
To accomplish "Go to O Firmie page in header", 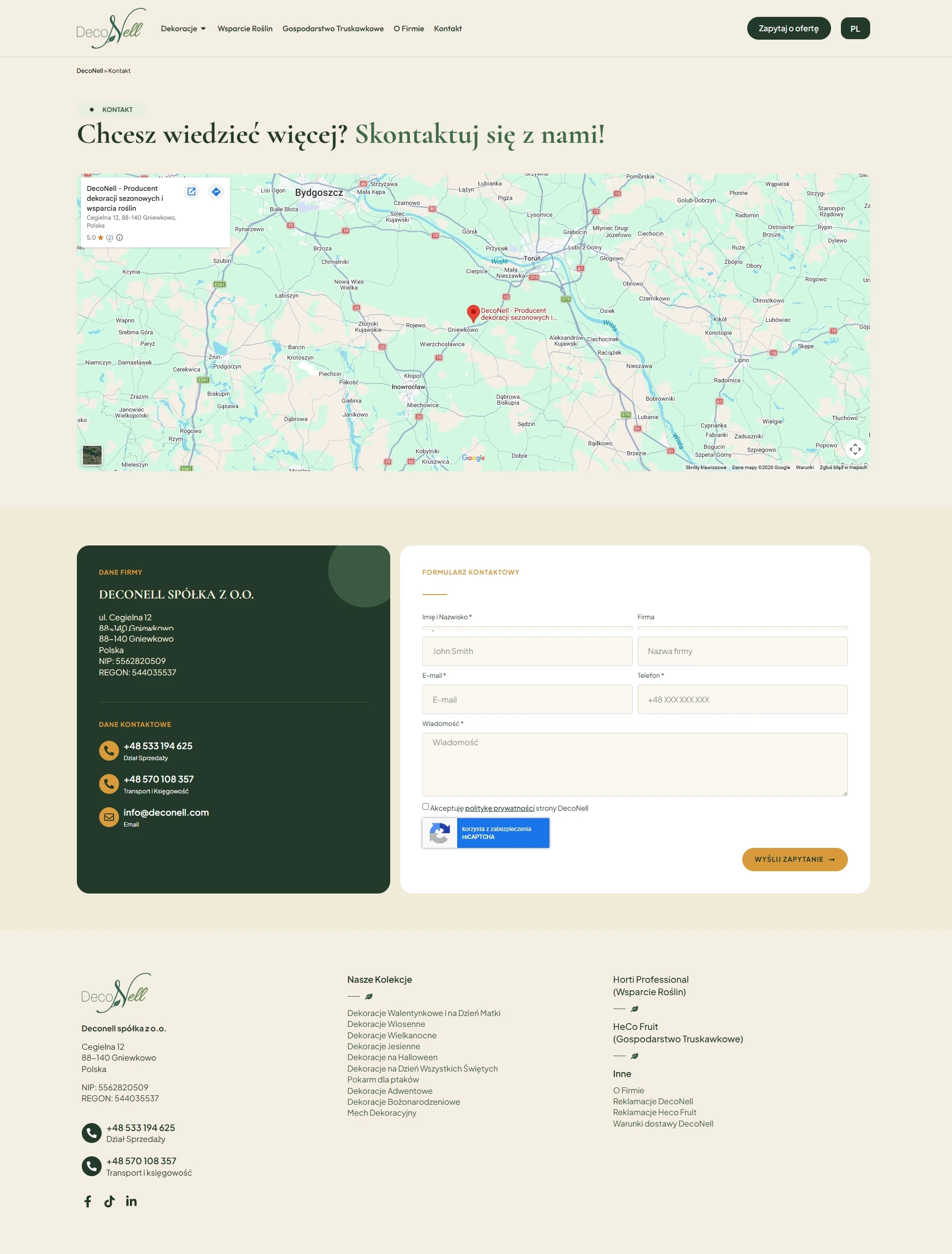I will click(409, 28).
